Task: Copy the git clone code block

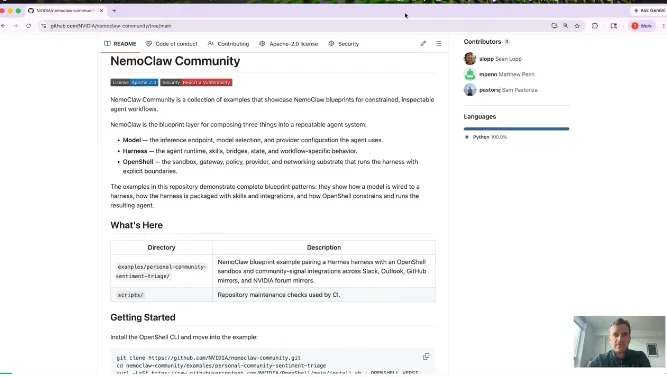Action: coord(426,357)
